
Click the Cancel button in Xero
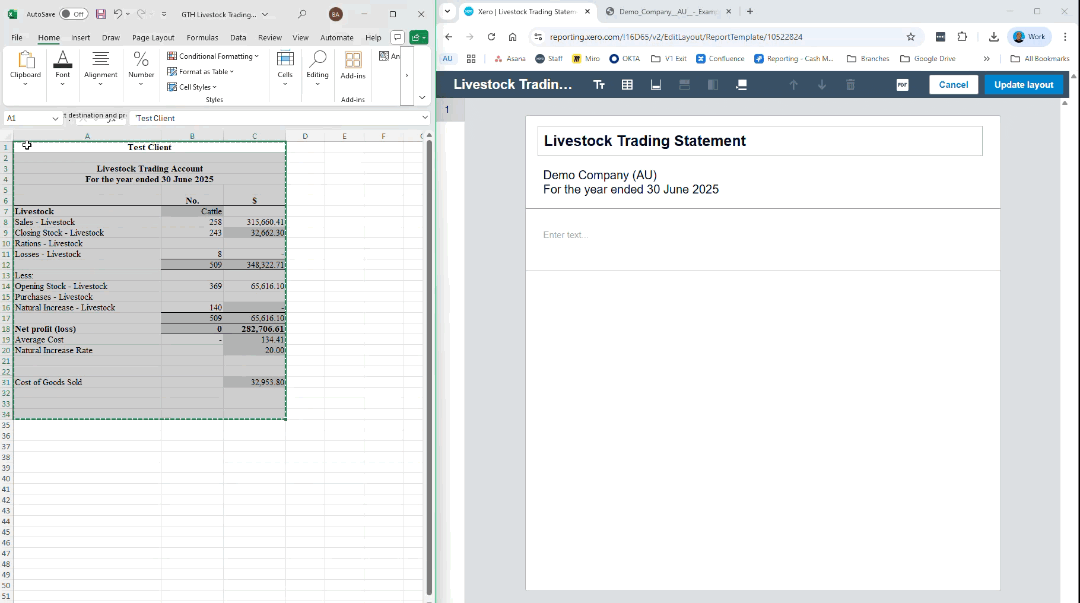[x=953, y=85]
